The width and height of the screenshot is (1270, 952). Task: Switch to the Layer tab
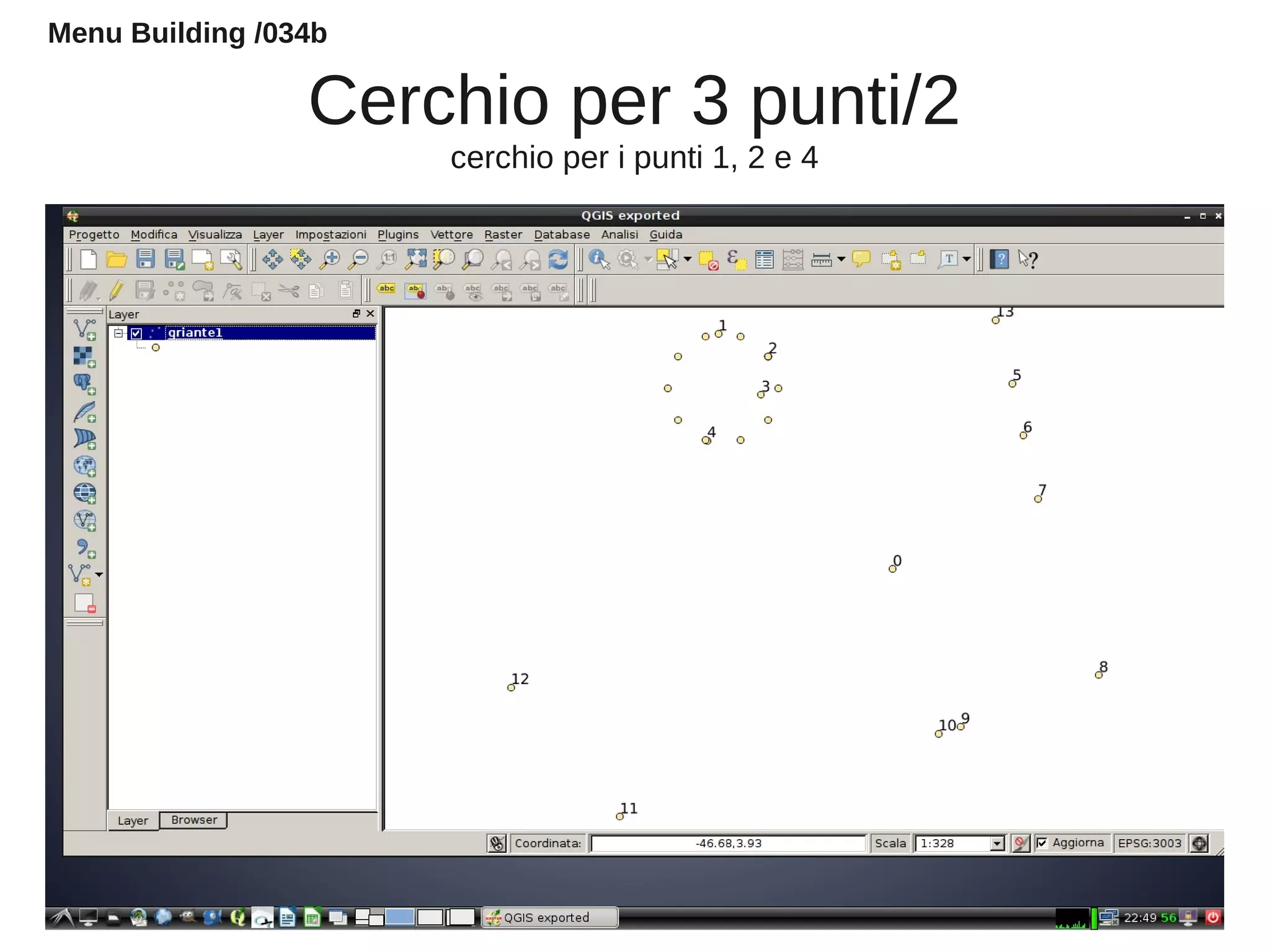[x=133, y=821]
